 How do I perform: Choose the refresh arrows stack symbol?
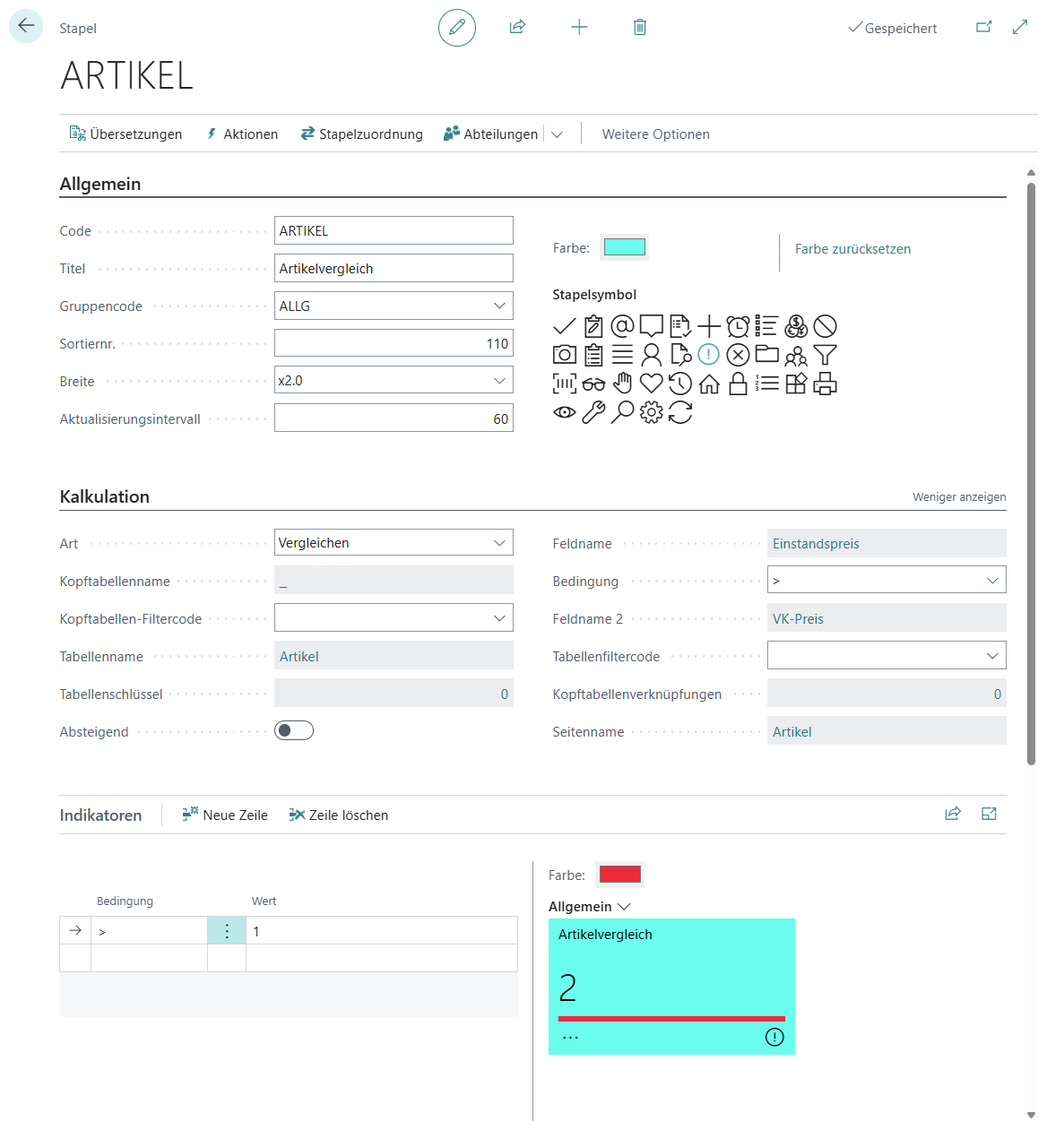click(x=680, y=412)
